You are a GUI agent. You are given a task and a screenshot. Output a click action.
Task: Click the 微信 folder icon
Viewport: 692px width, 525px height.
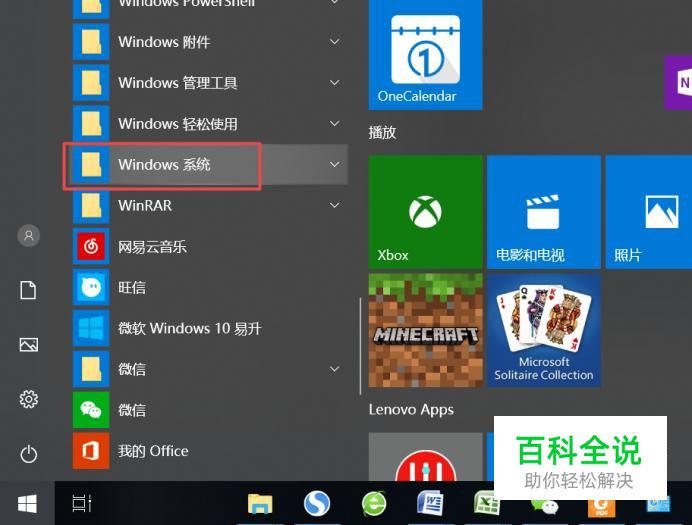coord(91,369)
